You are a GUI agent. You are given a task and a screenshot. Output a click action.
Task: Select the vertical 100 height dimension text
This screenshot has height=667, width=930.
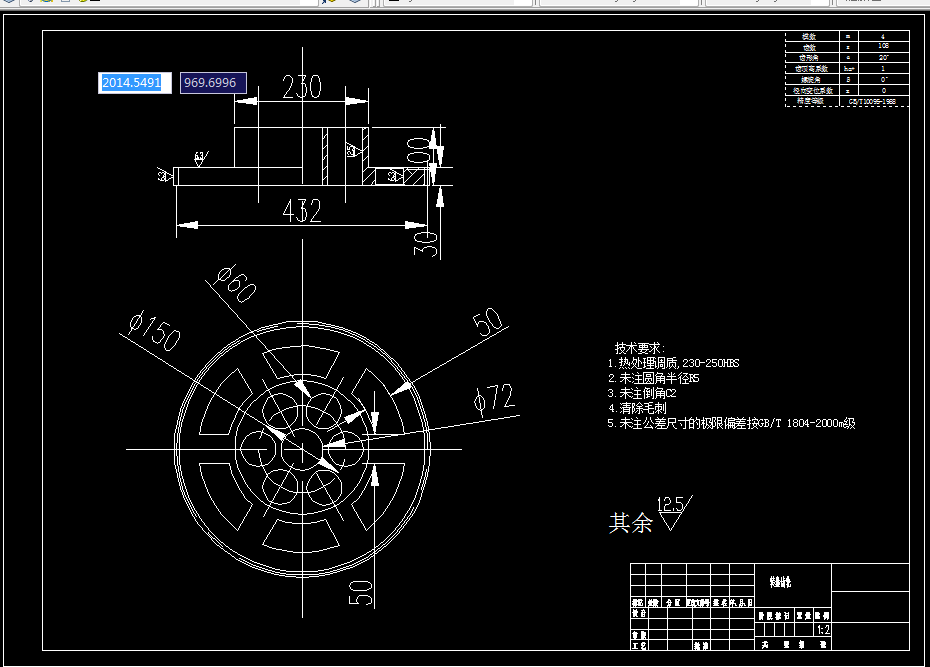coord(419,151)
